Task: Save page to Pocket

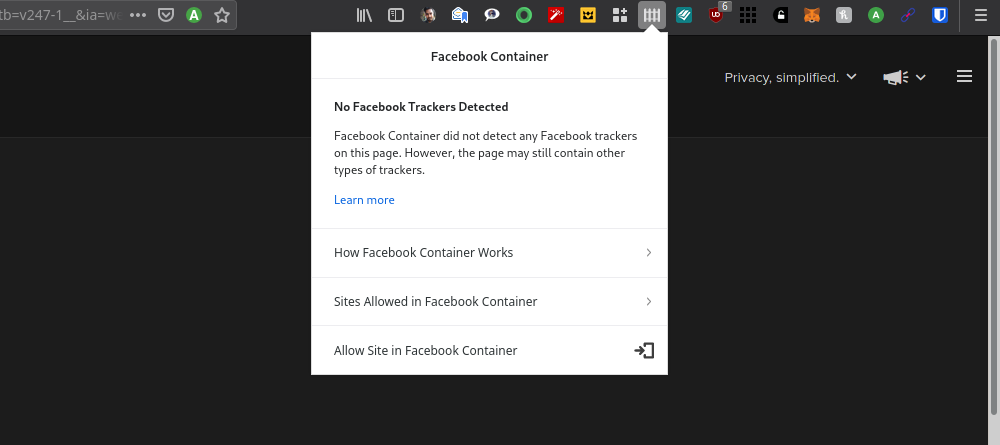Action: coord(166,15)
